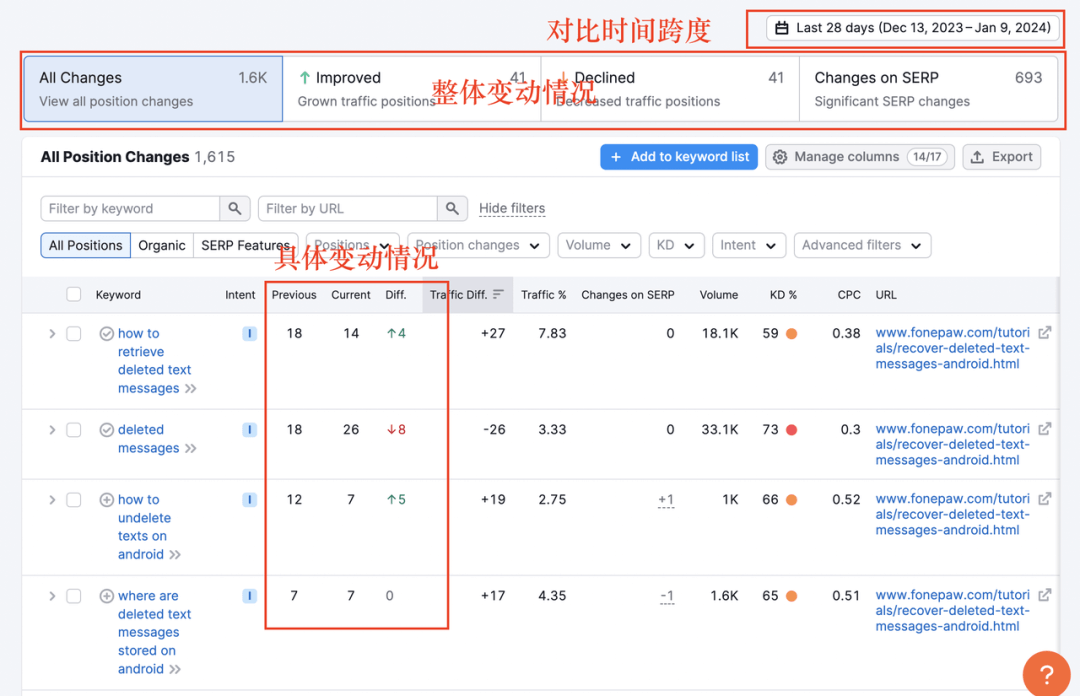Select checkbox for 'deleted messages' row
This screenshot has height=696, width=1080.
[x=73, y=430]
